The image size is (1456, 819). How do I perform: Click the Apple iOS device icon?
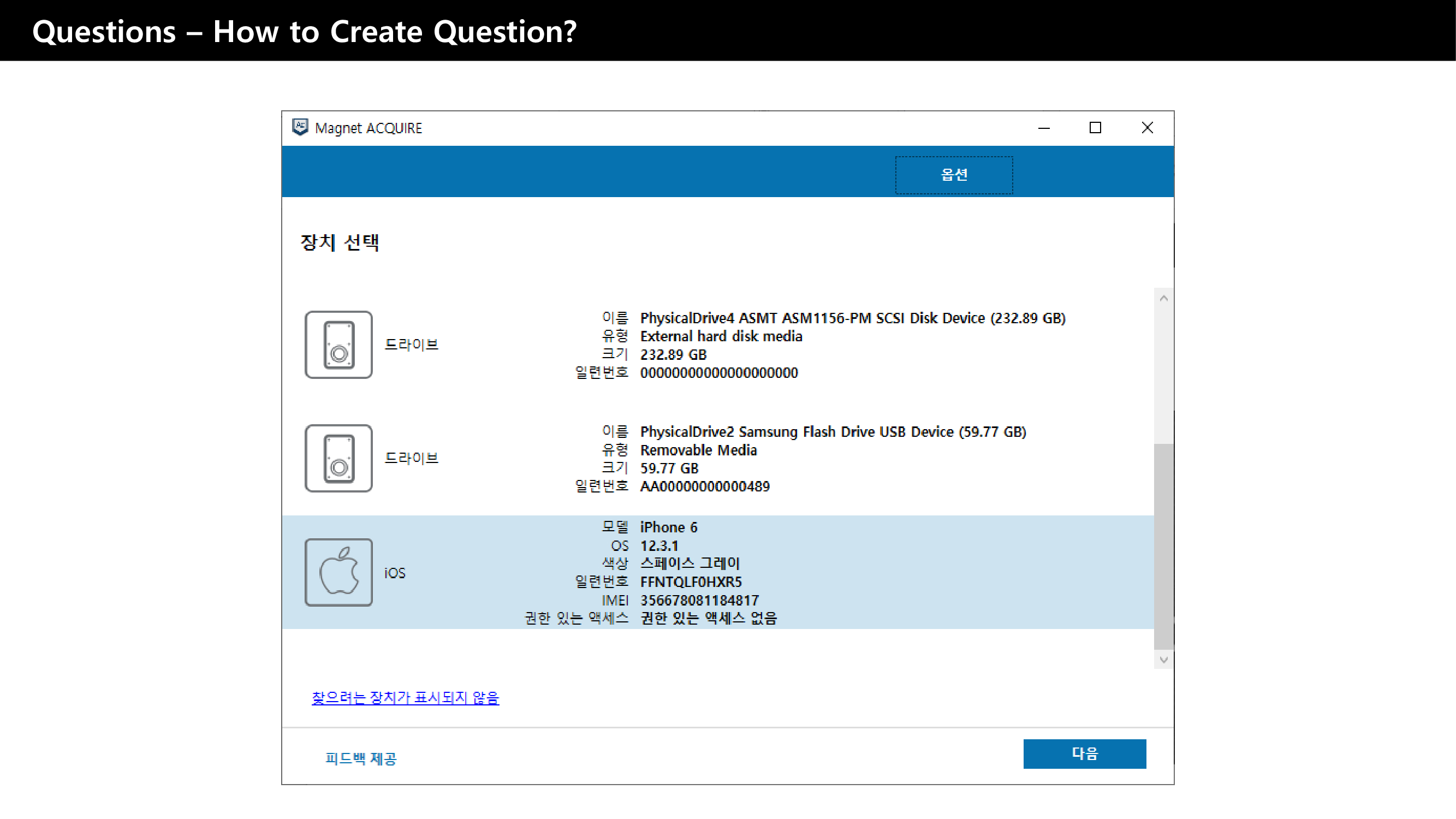[338, 572]
